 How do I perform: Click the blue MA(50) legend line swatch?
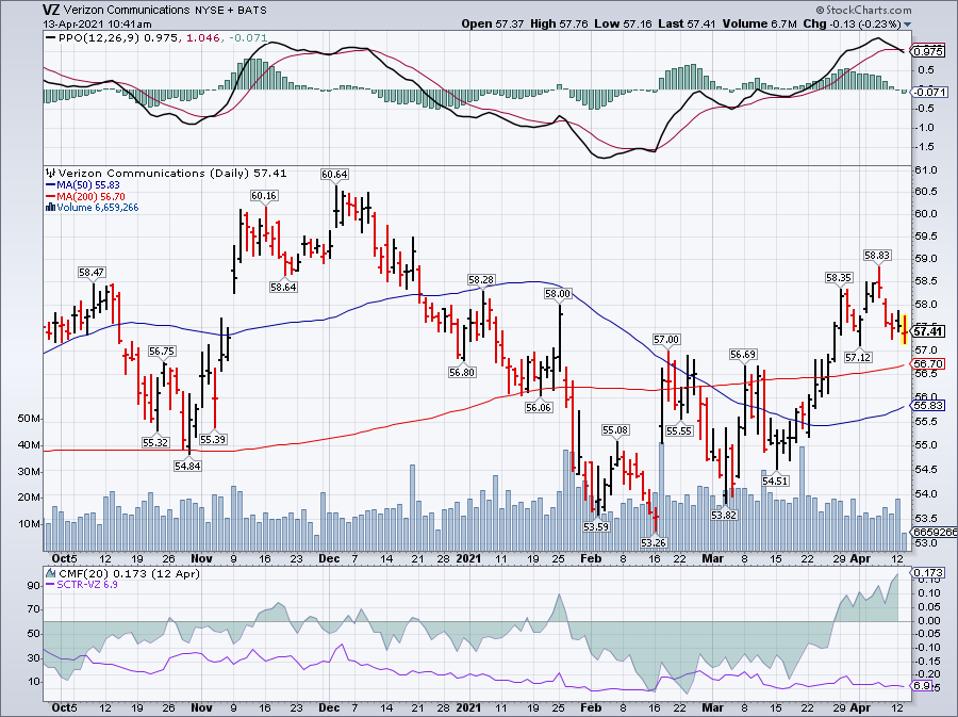[51, 185]
